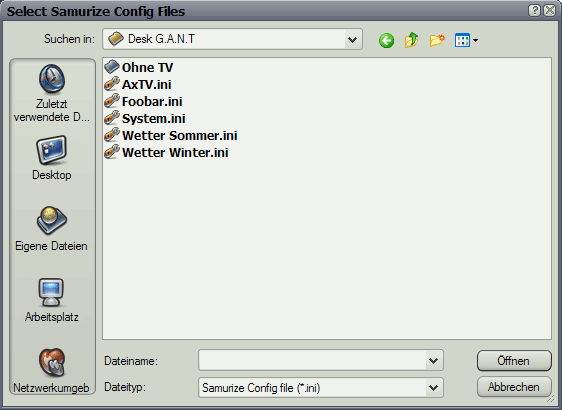
Task: Click the Öffnen button
Action: 514,361
